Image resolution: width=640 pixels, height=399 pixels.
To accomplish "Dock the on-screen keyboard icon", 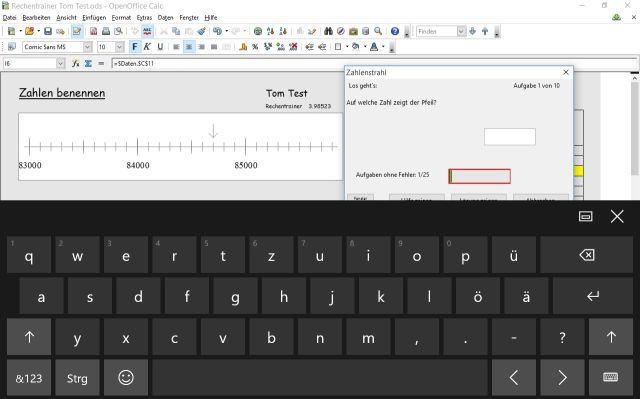I will point(585,216).
